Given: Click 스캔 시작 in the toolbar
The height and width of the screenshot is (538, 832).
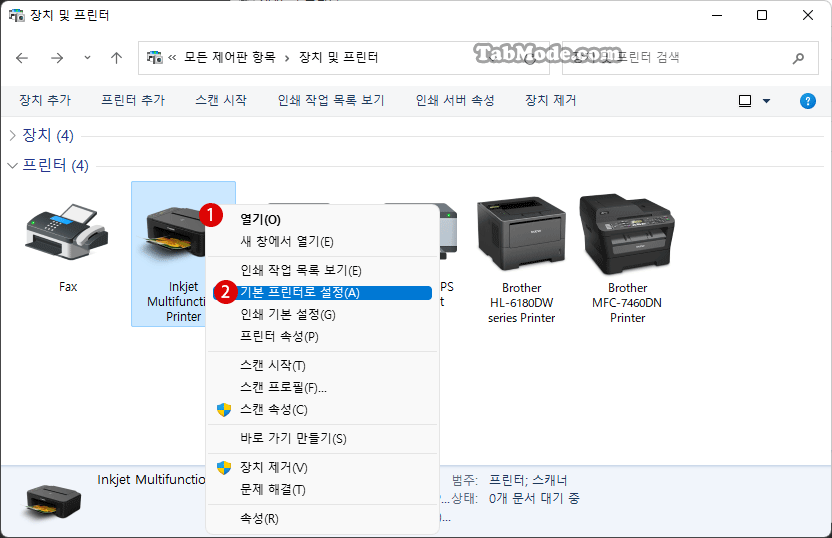Looking at the screenshot, I should pos(221,100).
